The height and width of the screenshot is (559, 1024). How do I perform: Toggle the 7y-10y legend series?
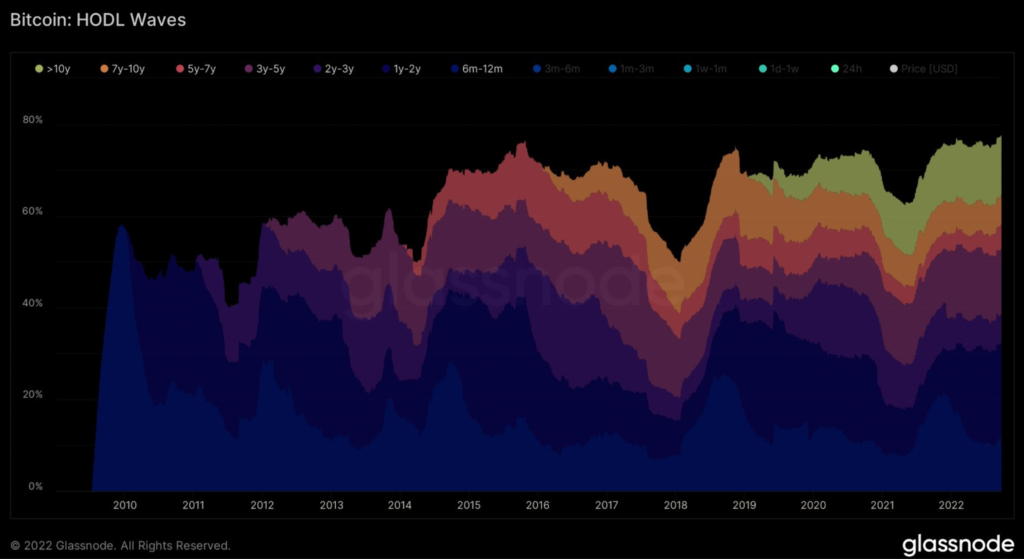(122, 69)
